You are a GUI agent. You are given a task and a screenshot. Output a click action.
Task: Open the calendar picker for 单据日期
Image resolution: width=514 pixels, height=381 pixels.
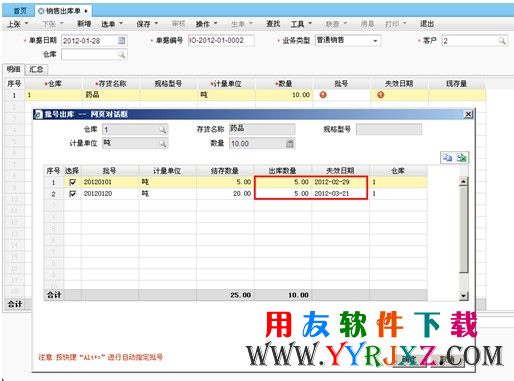click(x=122, y=41)
